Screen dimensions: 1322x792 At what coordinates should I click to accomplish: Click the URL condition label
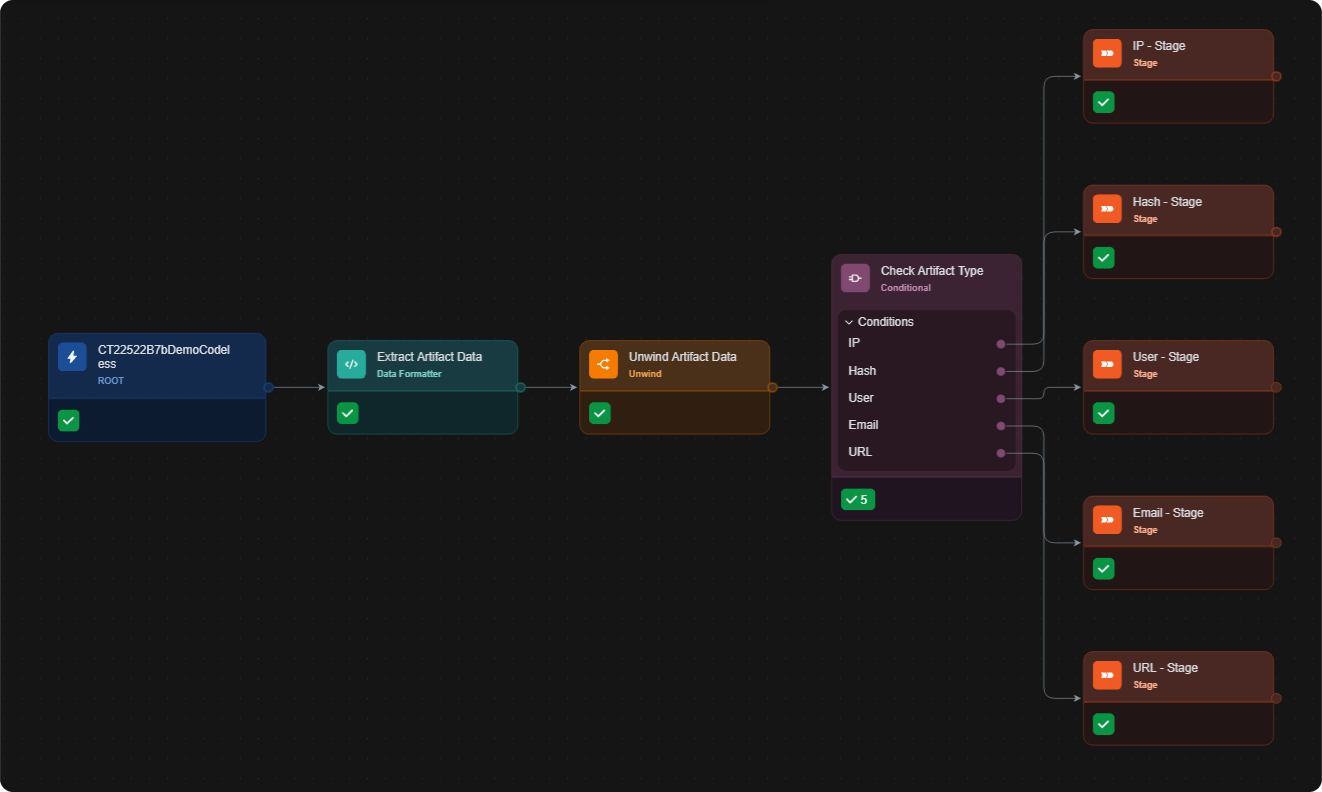pyautogui.click(x=860, y=452)
